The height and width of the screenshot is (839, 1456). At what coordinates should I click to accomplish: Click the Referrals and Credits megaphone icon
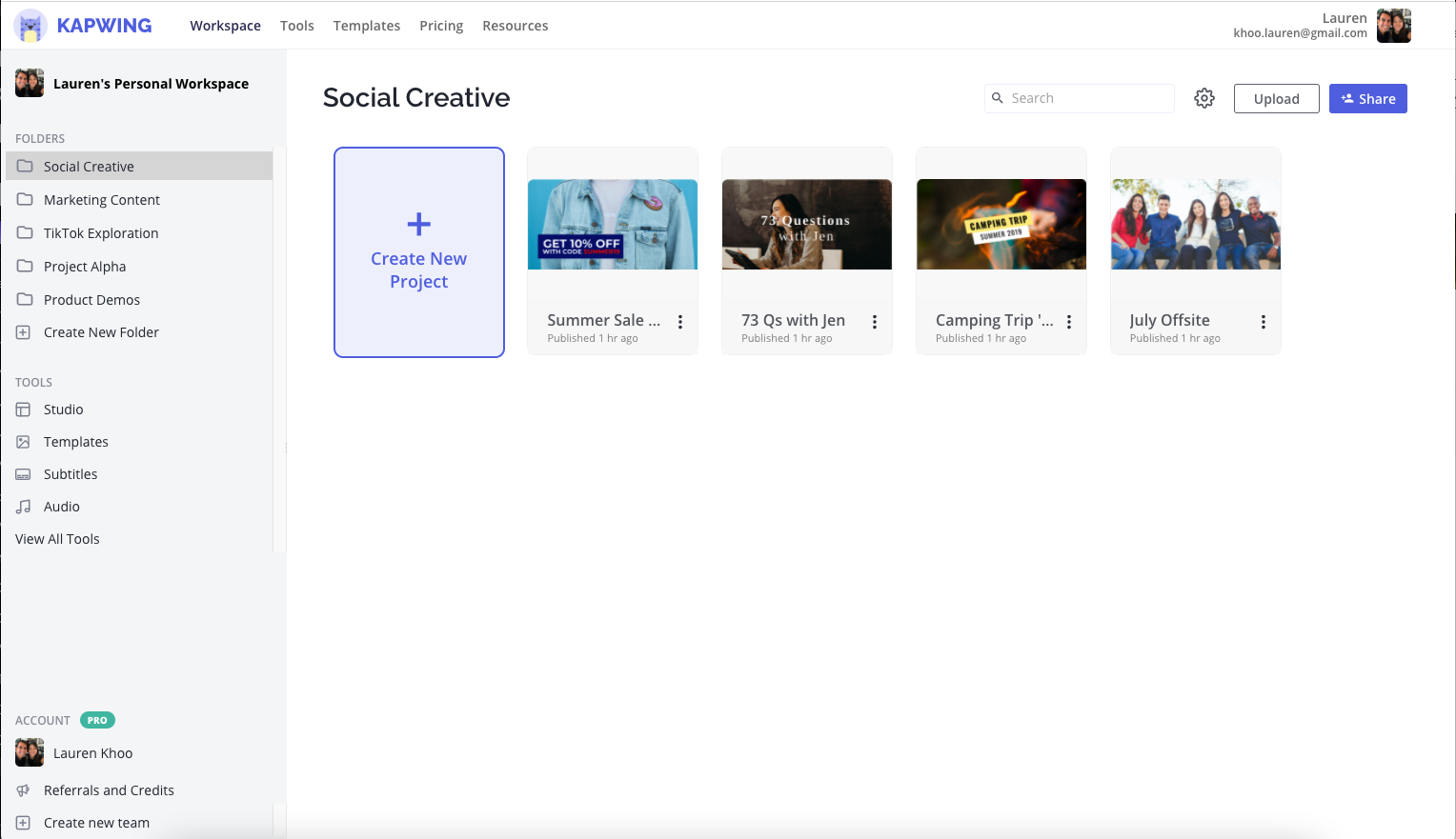[24, 790]
